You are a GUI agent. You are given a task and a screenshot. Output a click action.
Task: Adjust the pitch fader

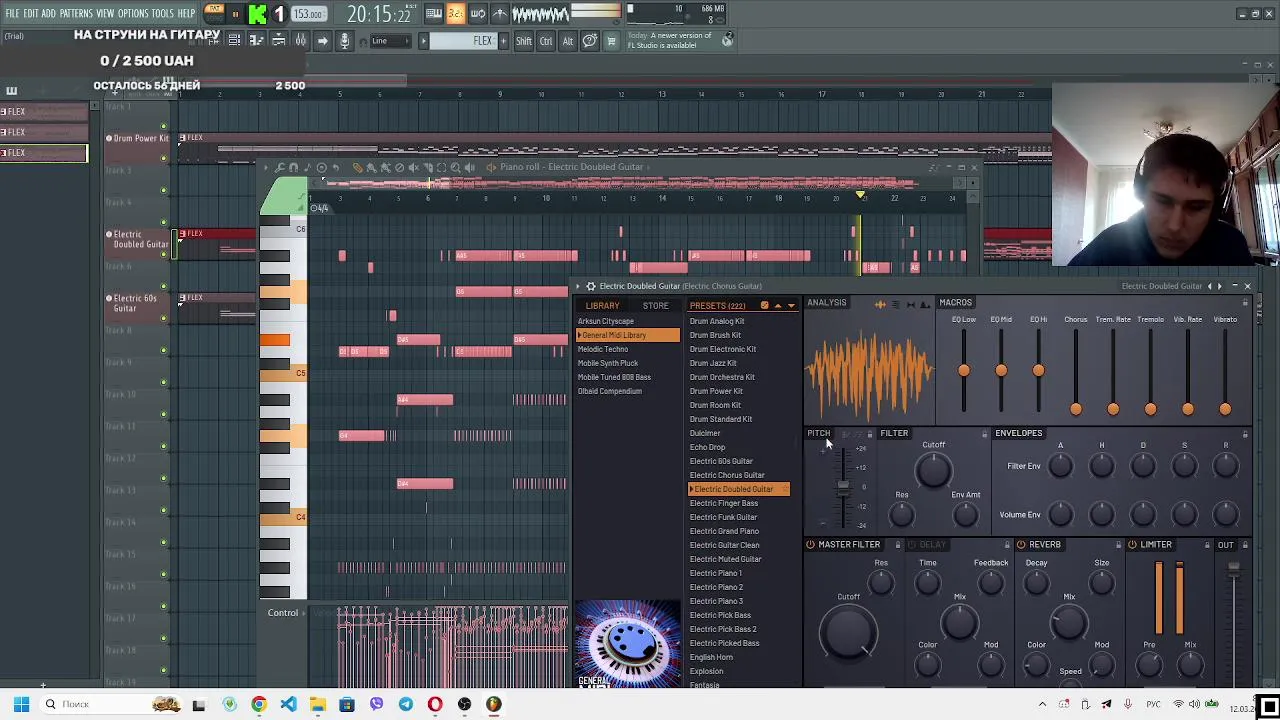tap(843, 487)
